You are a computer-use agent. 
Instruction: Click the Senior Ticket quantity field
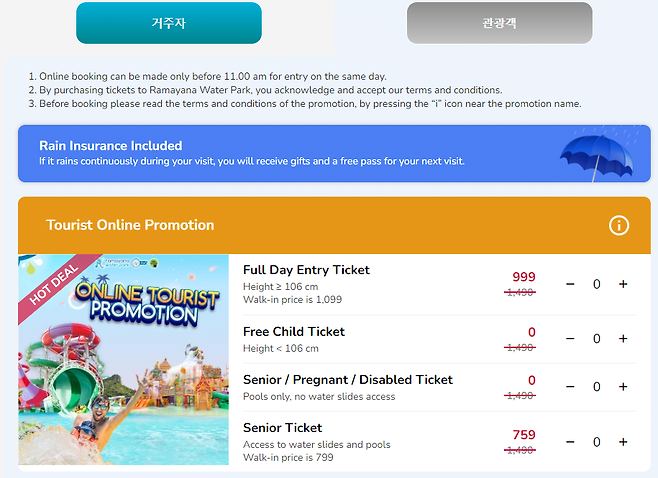(x=597, y=442)
